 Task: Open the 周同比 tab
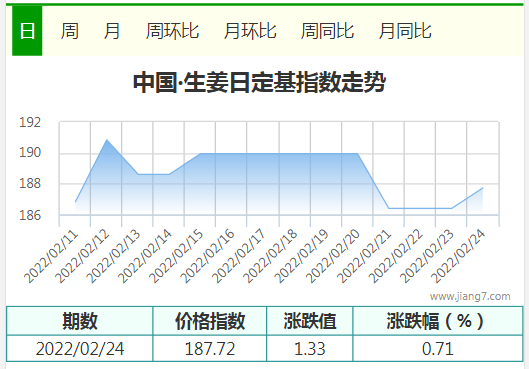[327, 31]
